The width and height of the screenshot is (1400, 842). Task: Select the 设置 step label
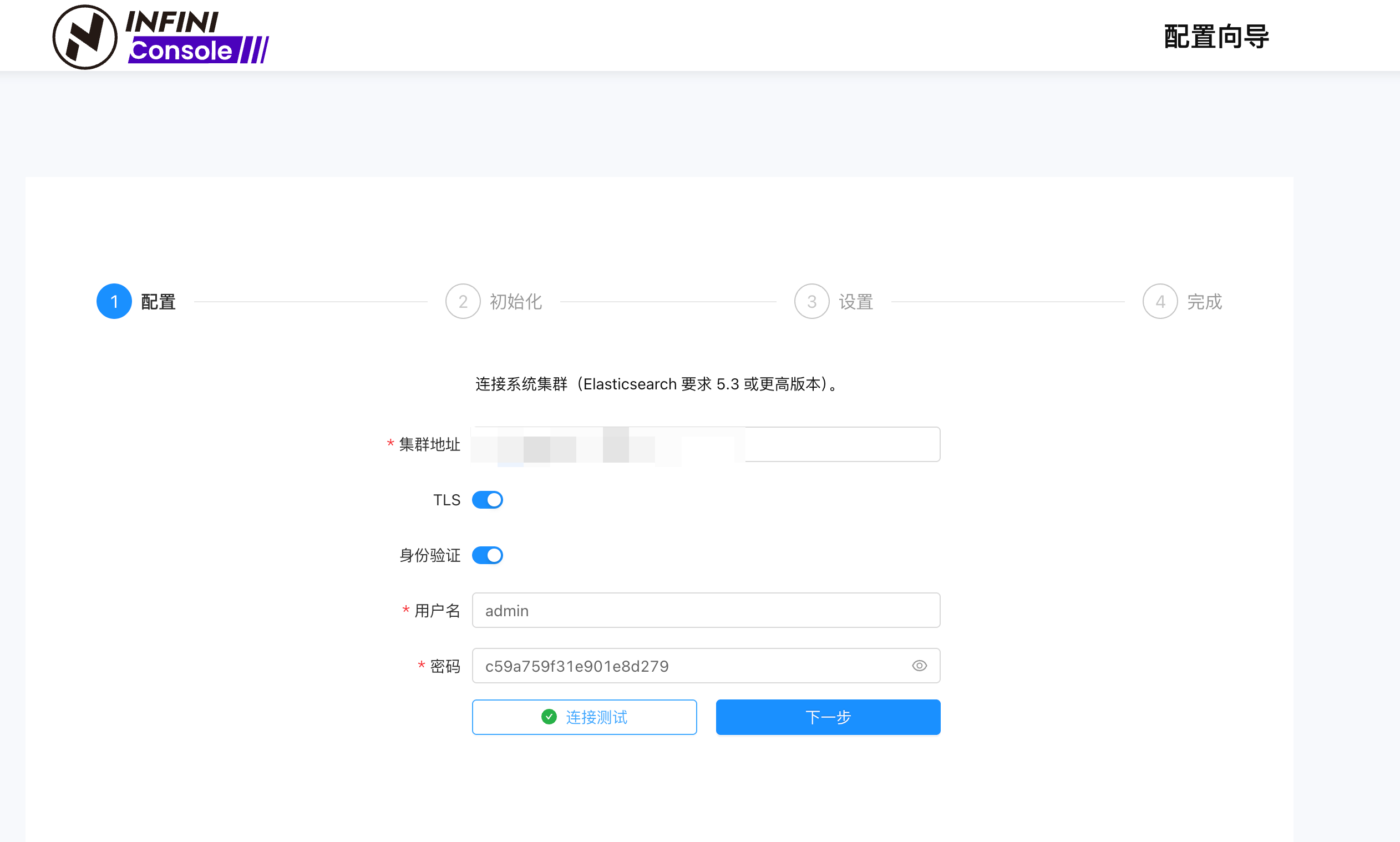tap(856, 302)
